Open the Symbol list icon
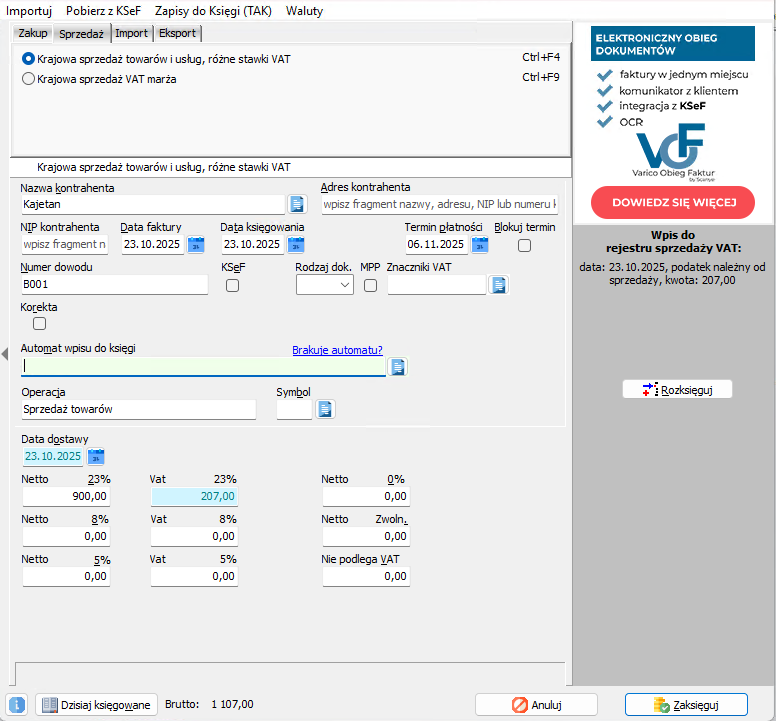This screenshot has height=721, width=776. [x=324, y=409]
